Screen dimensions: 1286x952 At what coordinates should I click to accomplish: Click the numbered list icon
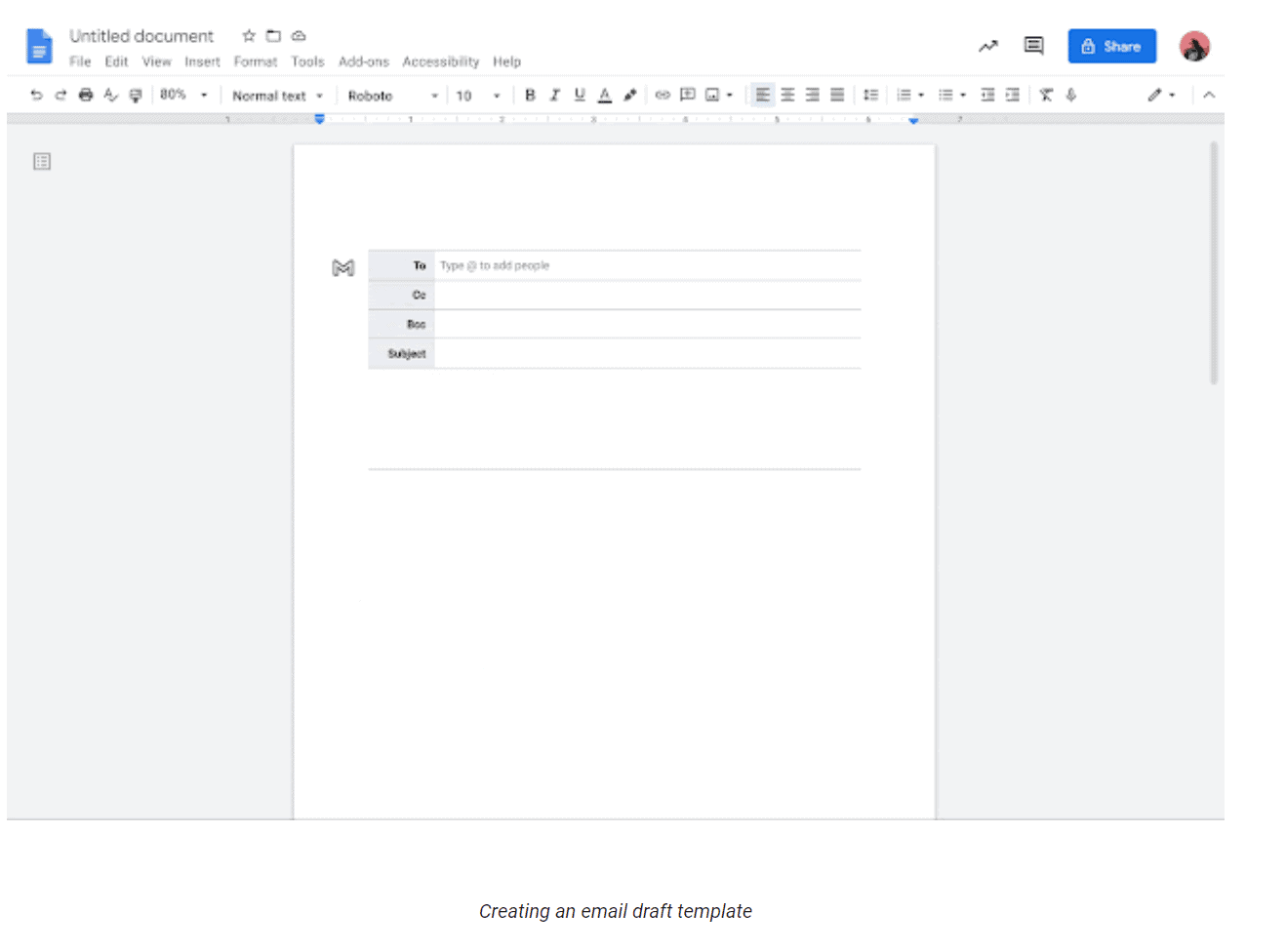(x=904, y=95)
